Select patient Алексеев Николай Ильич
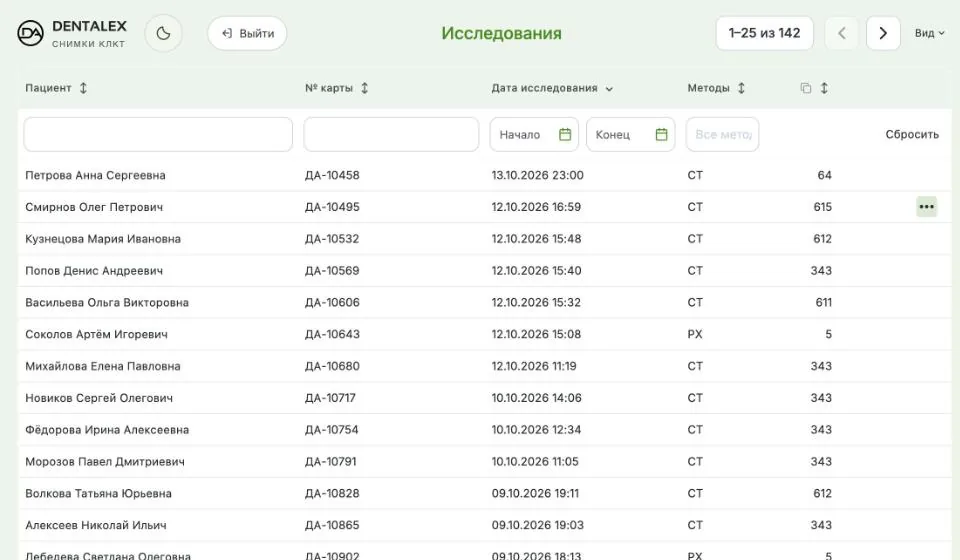 [96, 525]
